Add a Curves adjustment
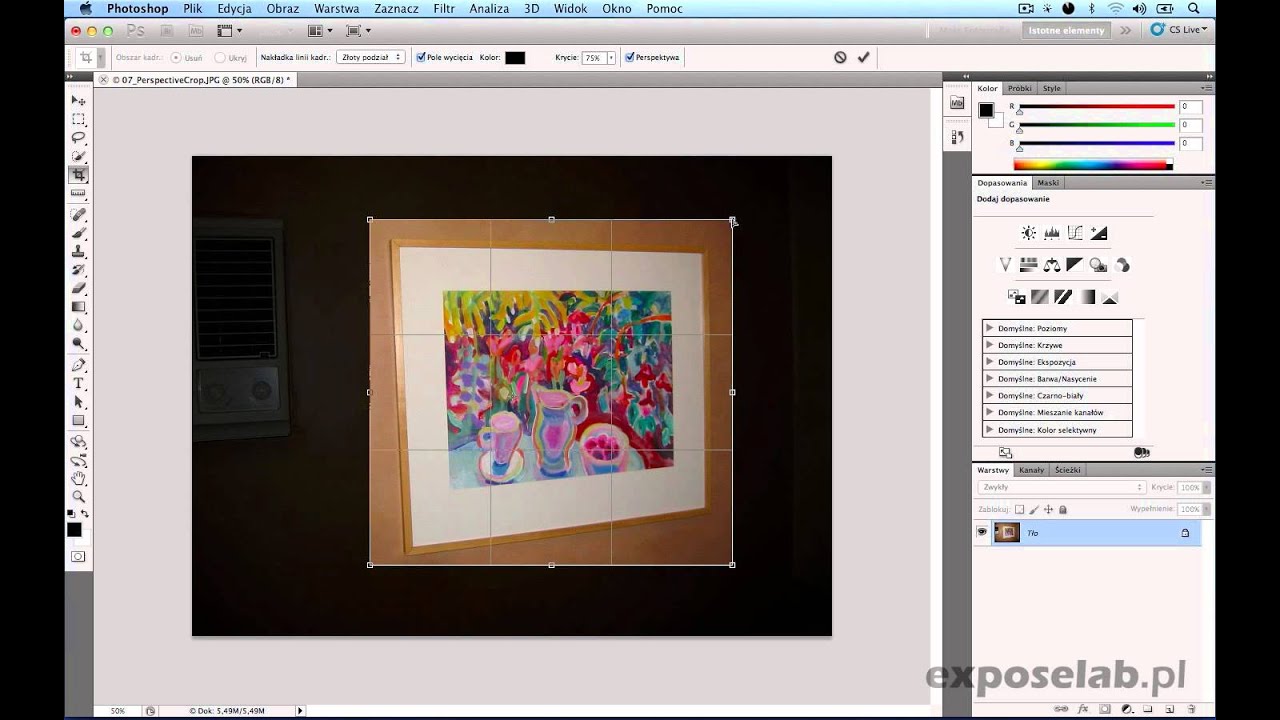The width and height of the screenshot is (1280, 720). click(x=1075, y=233)
